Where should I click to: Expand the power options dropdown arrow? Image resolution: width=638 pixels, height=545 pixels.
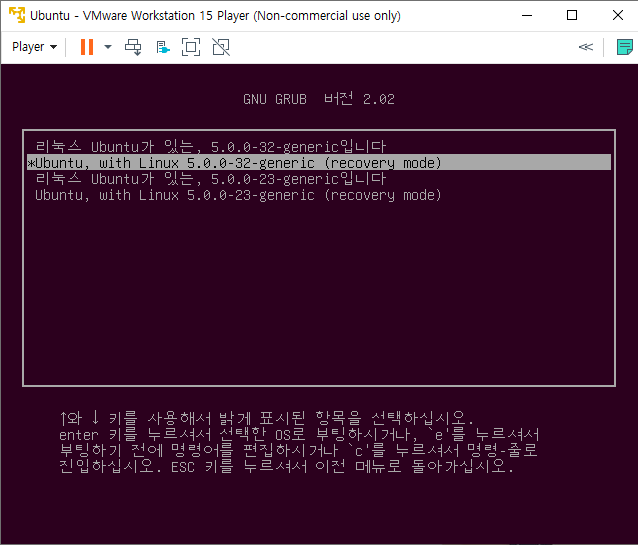click(x=108, y=47)
